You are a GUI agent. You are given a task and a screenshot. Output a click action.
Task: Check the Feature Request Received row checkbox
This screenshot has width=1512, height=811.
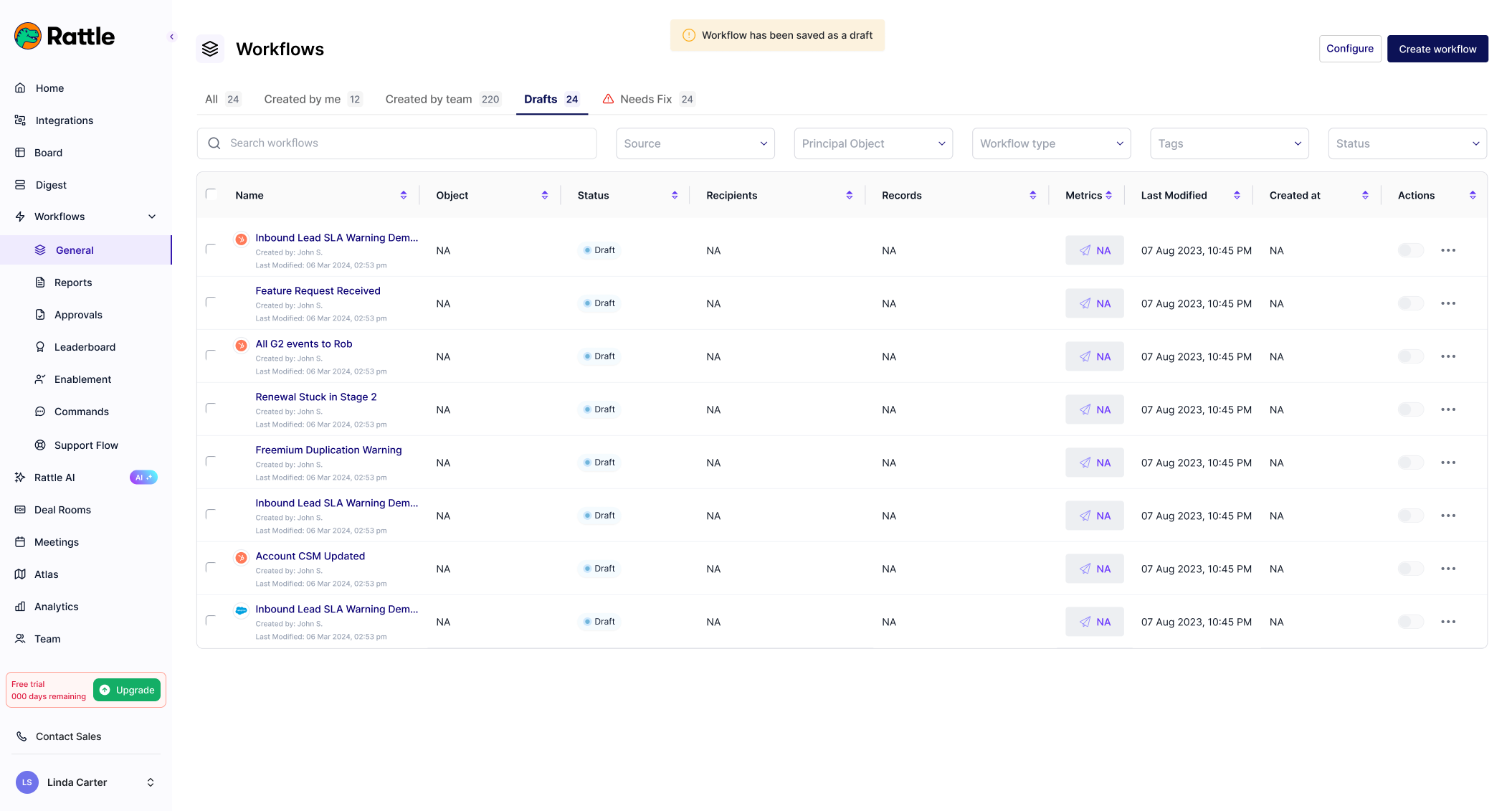[x=211, y=303]
